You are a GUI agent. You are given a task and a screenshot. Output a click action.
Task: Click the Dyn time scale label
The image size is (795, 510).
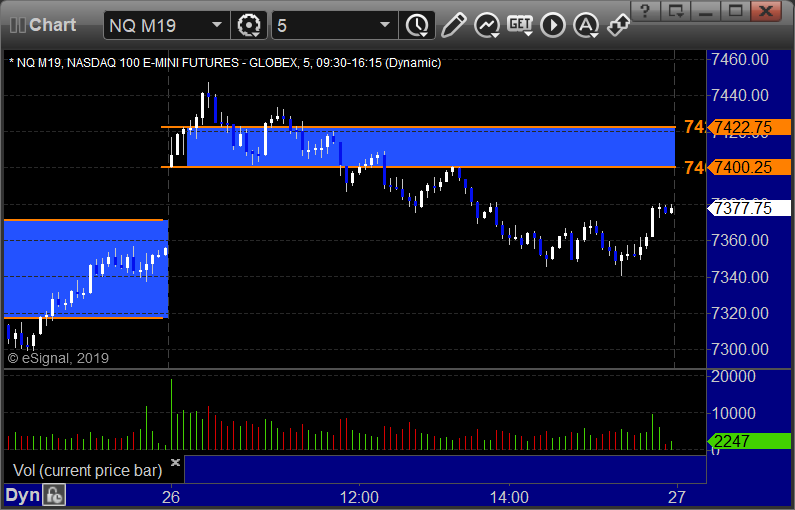coord(22,495)
